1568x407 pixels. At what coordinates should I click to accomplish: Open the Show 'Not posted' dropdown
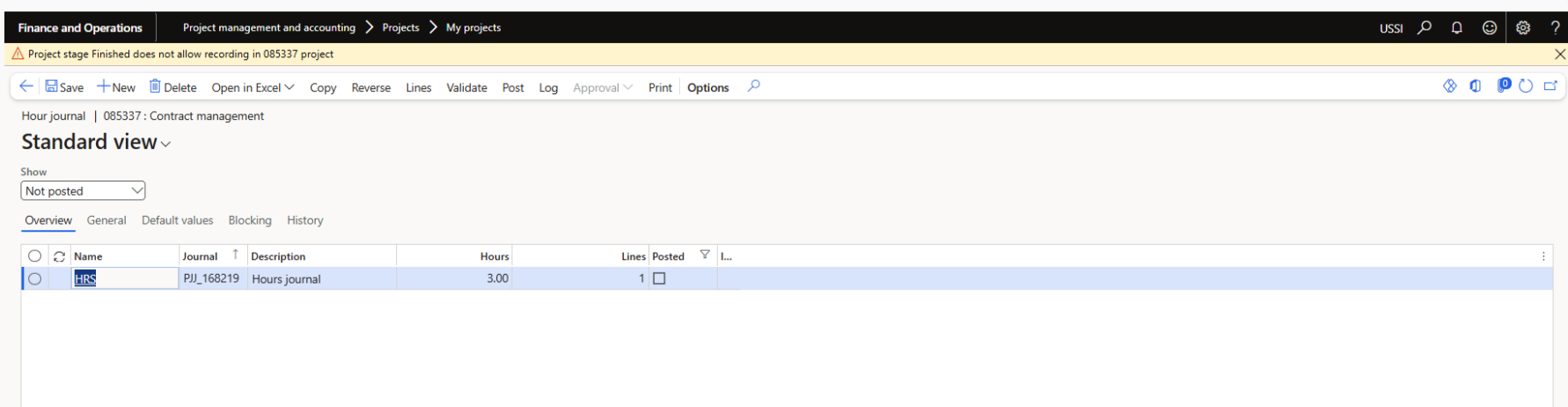83,191
